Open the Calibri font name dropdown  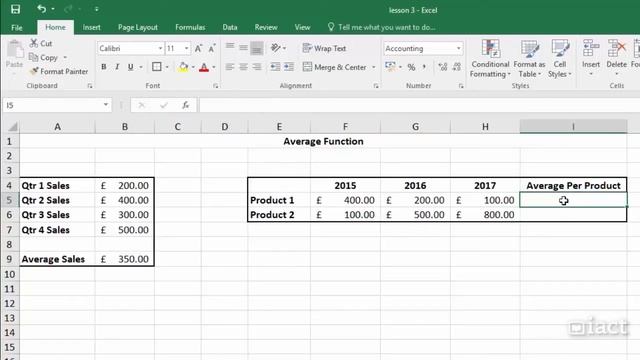160,48
